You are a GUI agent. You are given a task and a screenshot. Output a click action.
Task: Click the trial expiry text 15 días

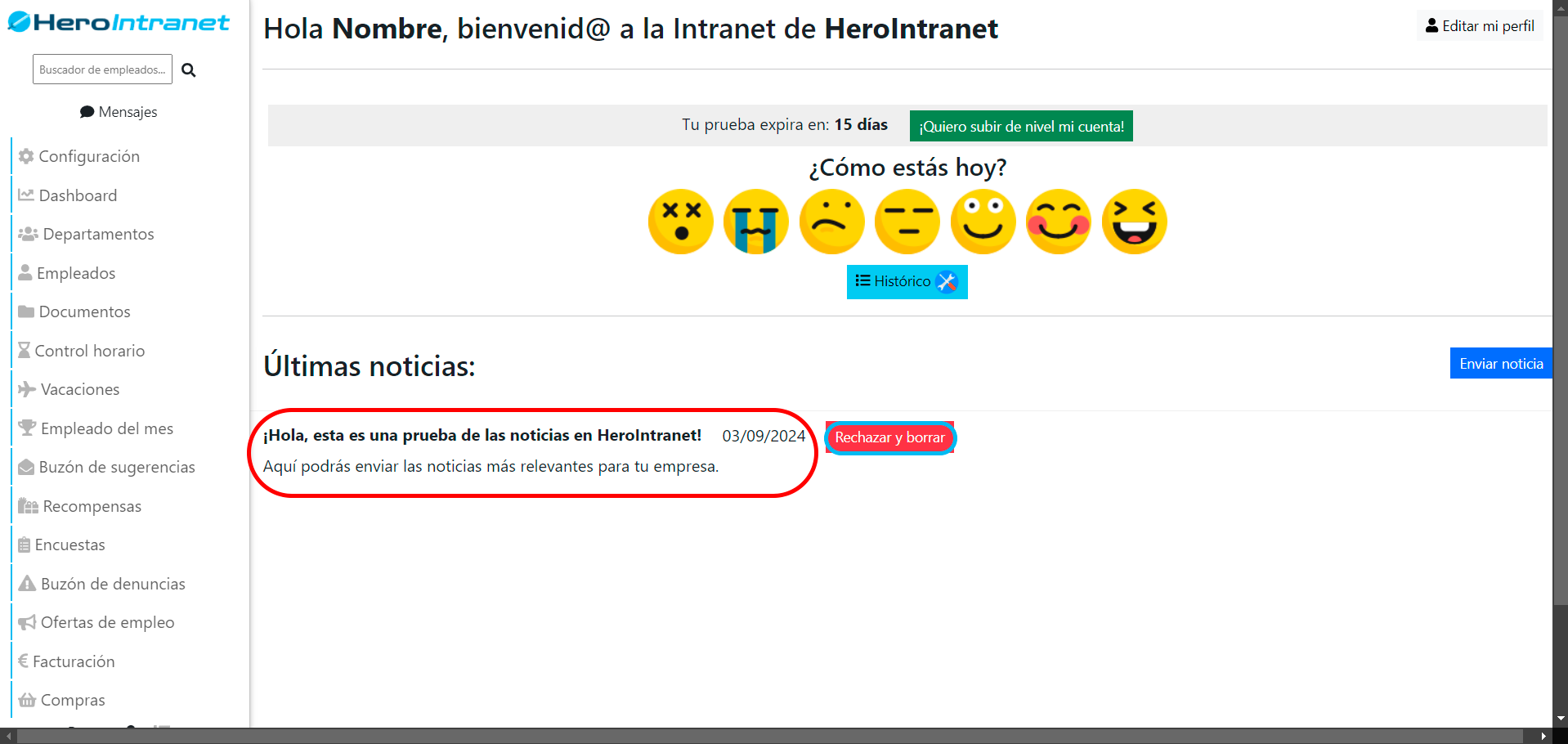coord(861,124)
